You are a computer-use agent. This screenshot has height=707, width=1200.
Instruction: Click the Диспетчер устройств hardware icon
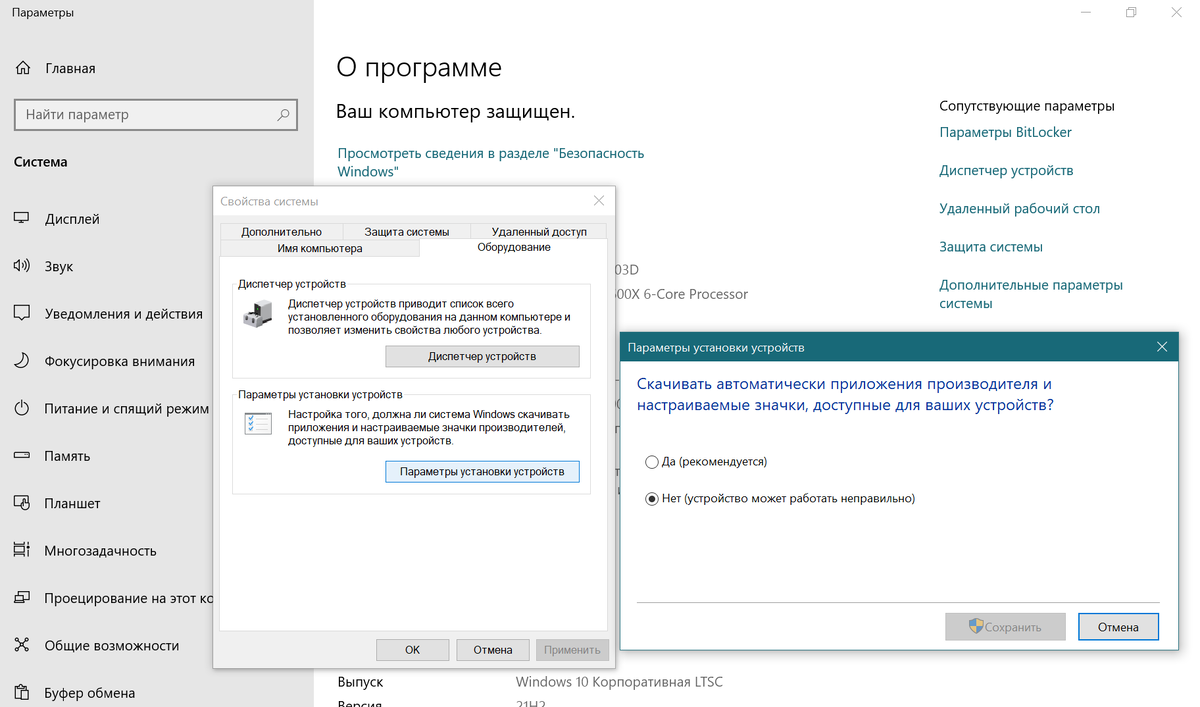(256, 315)
